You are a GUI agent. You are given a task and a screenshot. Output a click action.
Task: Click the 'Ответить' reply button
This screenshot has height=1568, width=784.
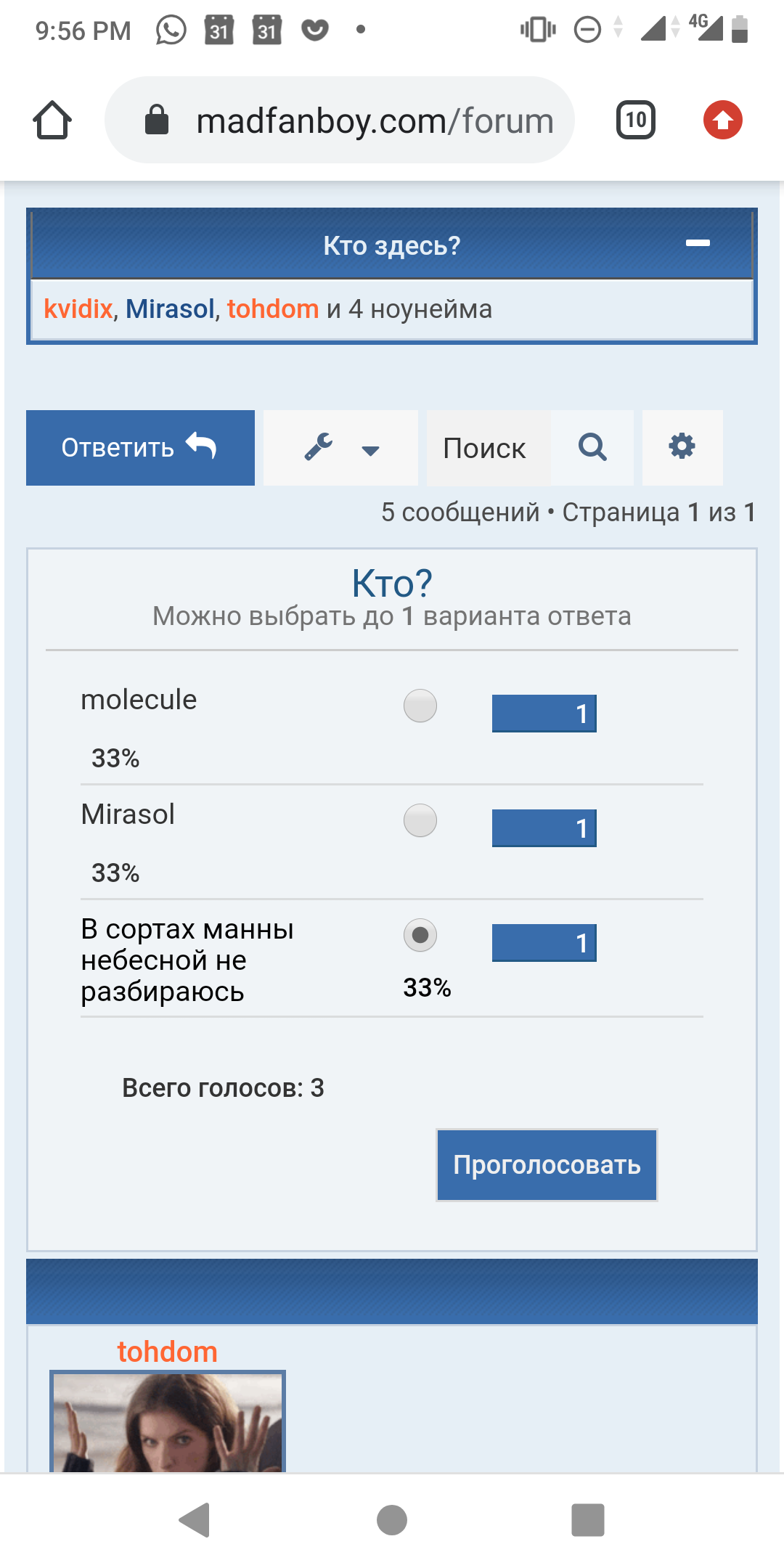click(140, 447)
